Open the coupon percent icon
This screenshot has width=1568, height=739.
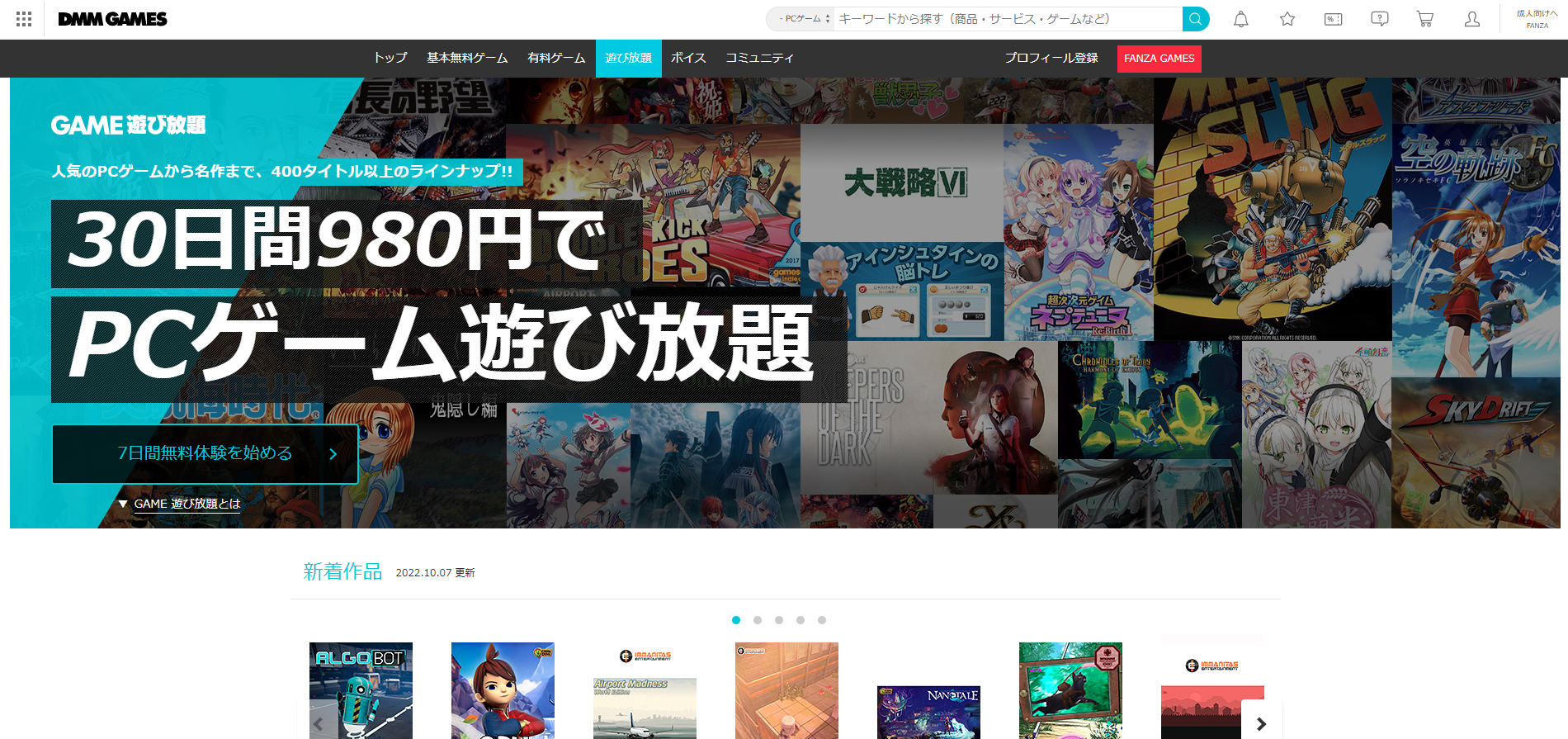coord(1333,19)
